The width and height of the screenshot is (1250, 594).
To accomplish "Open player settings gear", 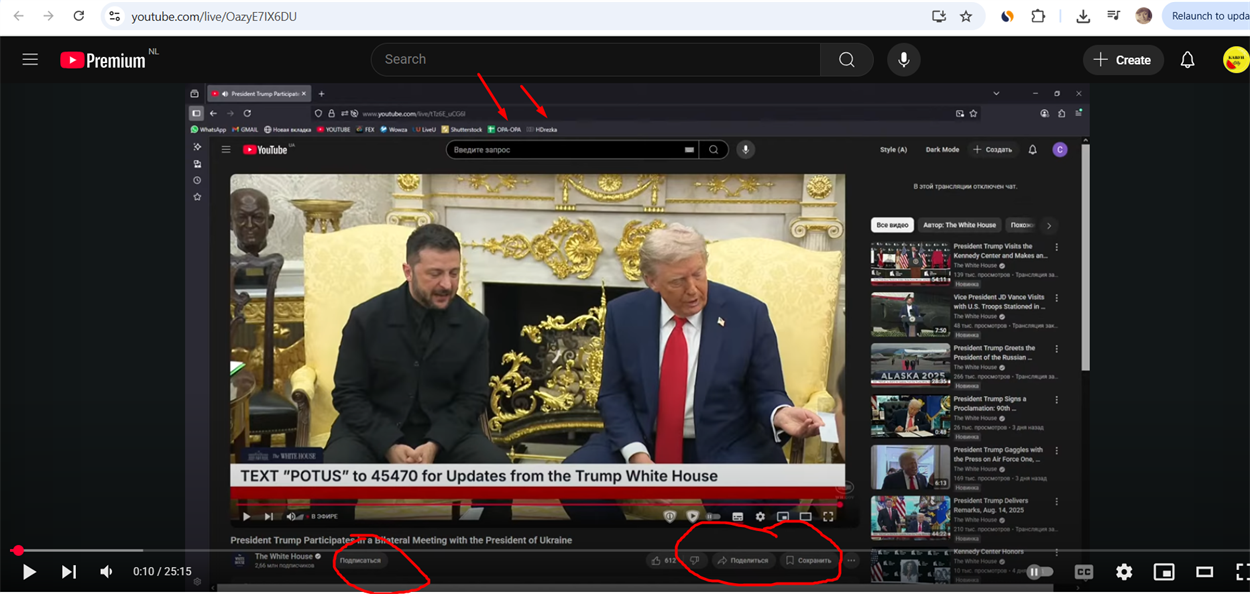I will pos(1124,572).
